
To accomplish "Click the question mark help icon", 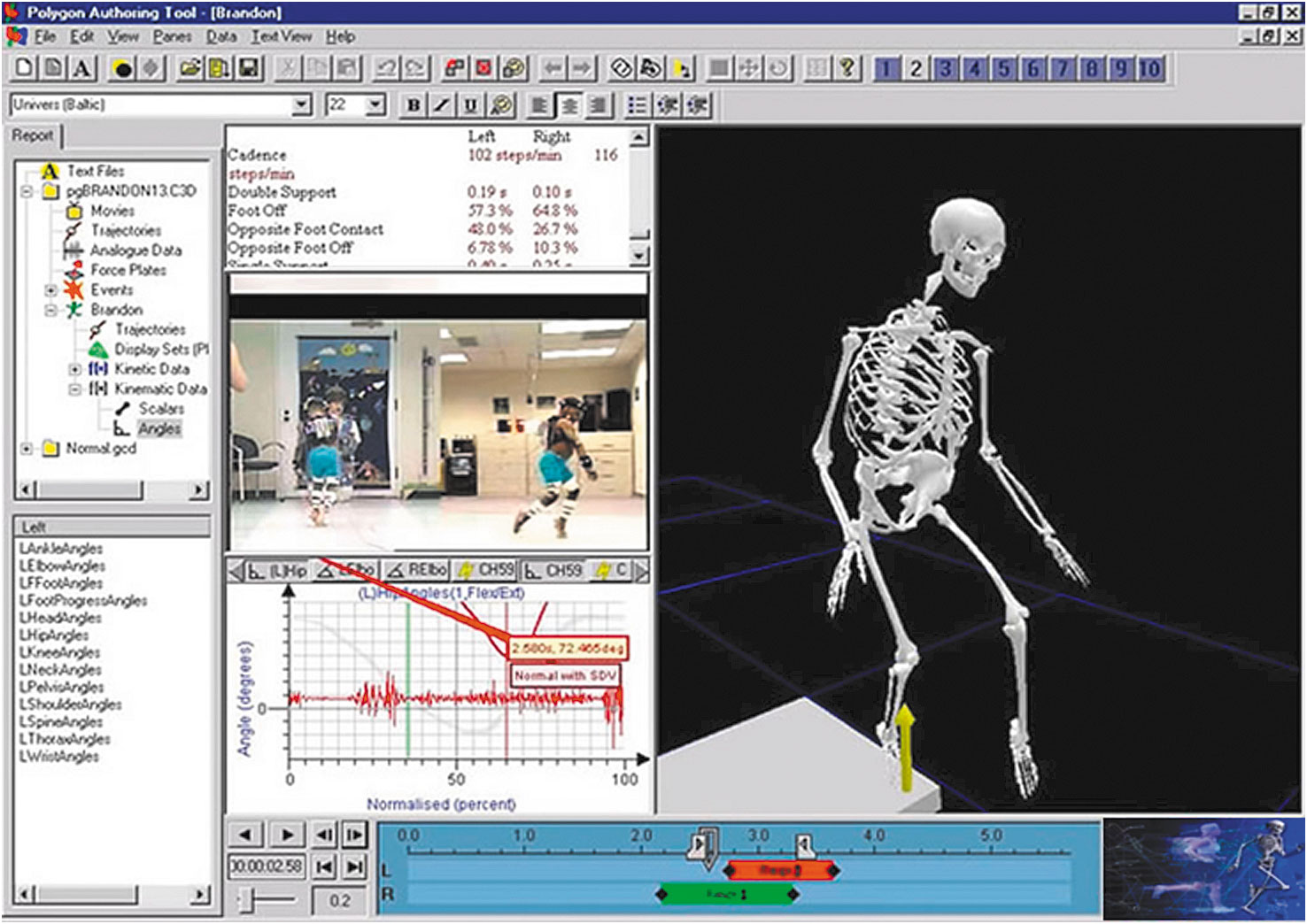I will pos(847,69).
